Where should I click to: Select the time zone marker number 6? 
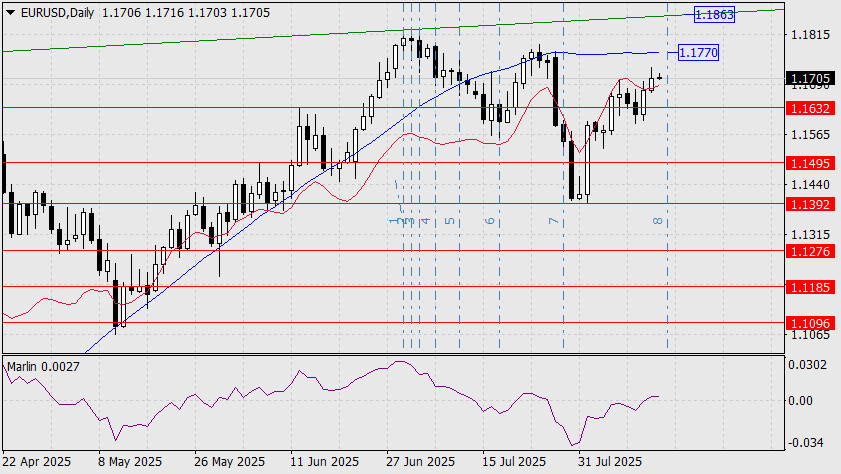490,221
